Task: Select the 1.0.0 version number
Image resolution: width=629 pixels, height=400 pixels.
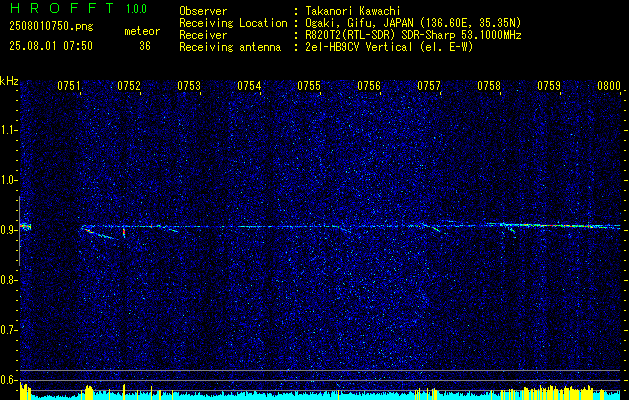Action: pyautogui.click(x=136, y=9)
